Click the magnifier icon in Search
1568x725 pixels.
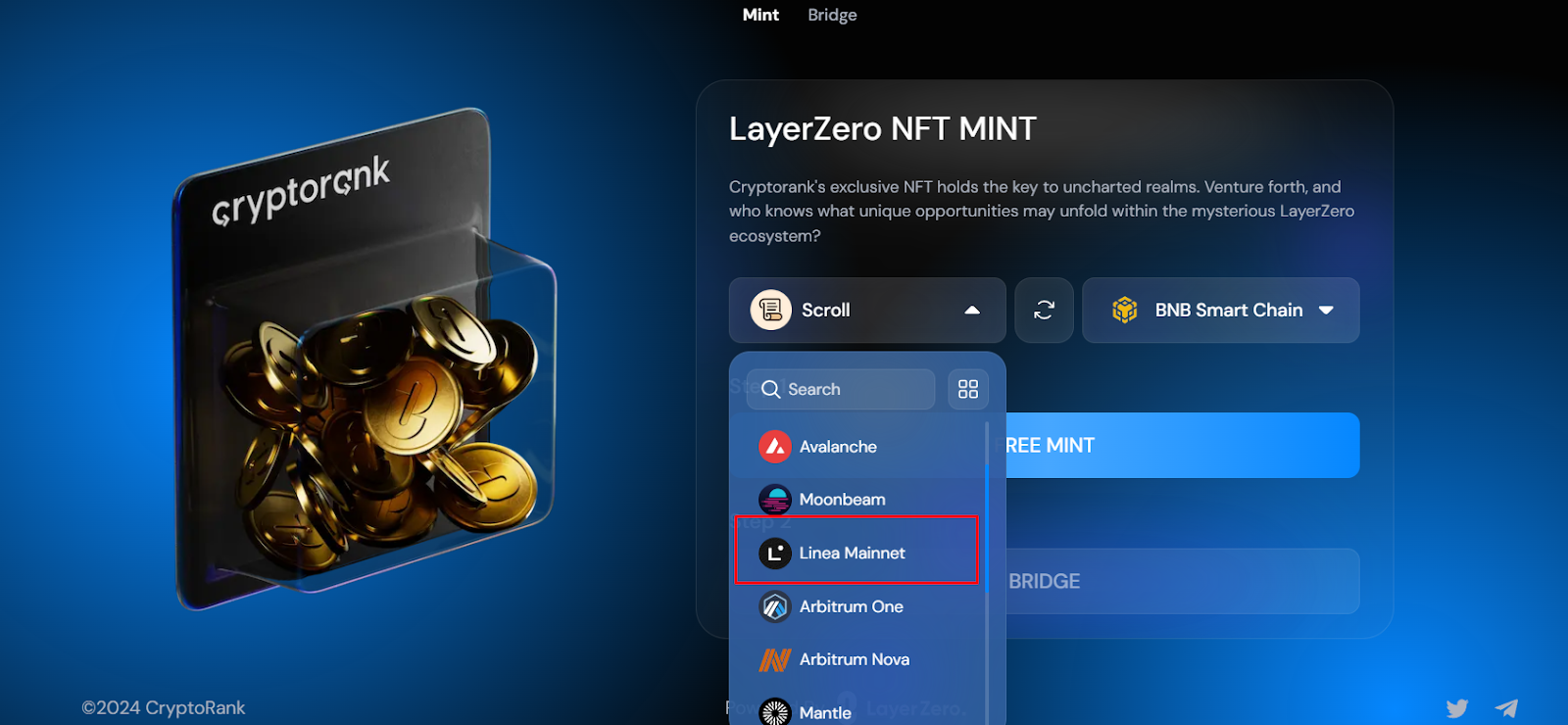[x=771, y=389]
